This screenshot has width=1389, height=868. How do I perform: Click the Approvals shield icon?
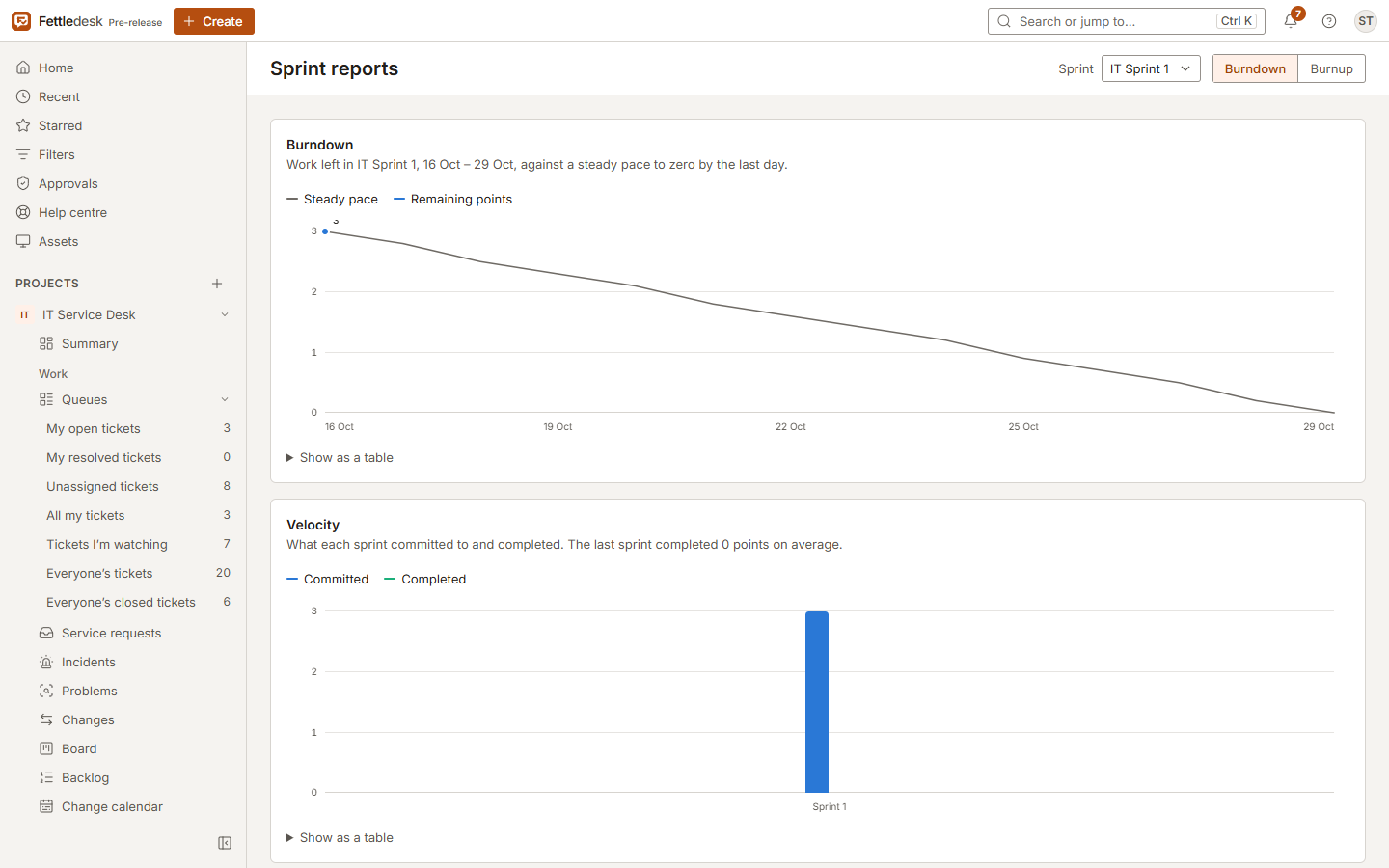pos(23,183)
